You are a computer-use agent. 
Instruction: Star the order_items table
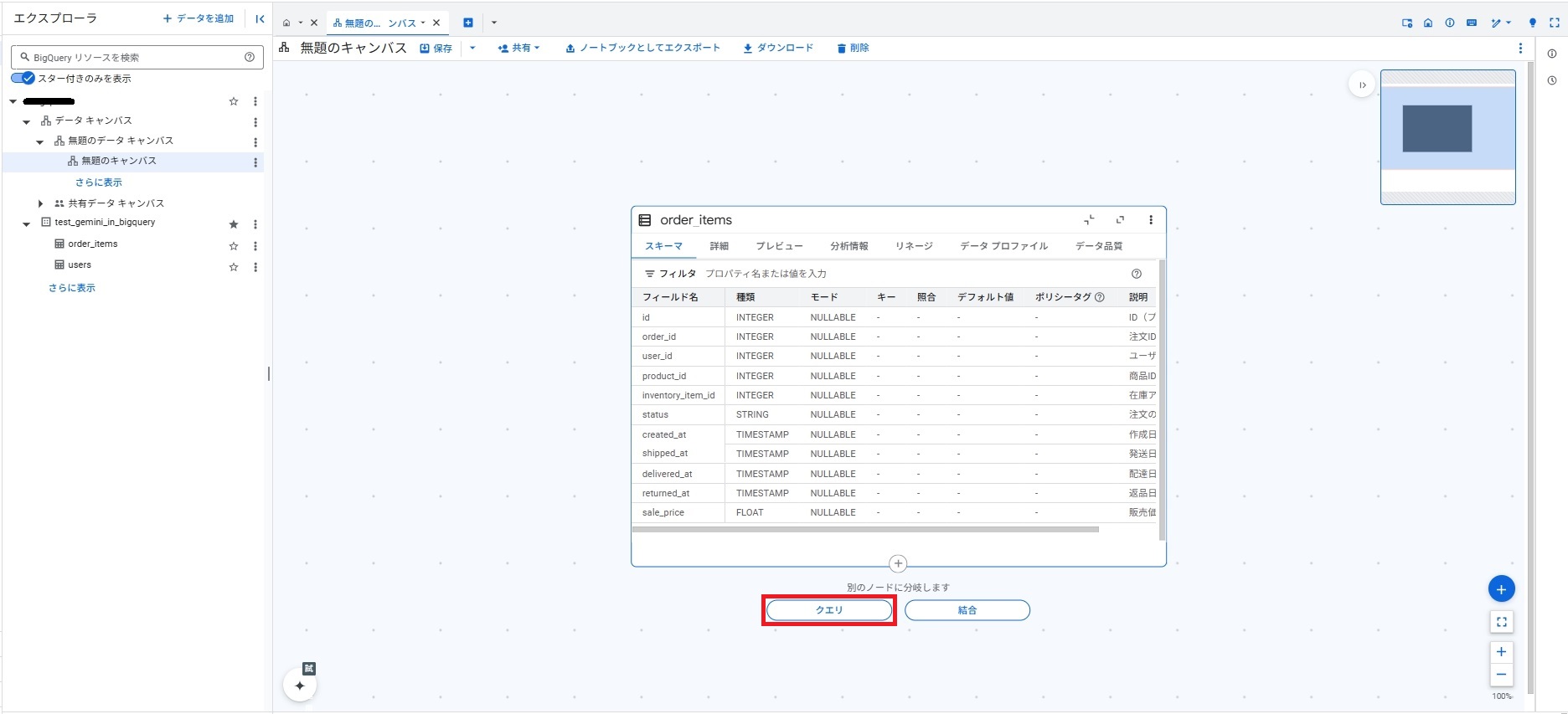(234, 245)
